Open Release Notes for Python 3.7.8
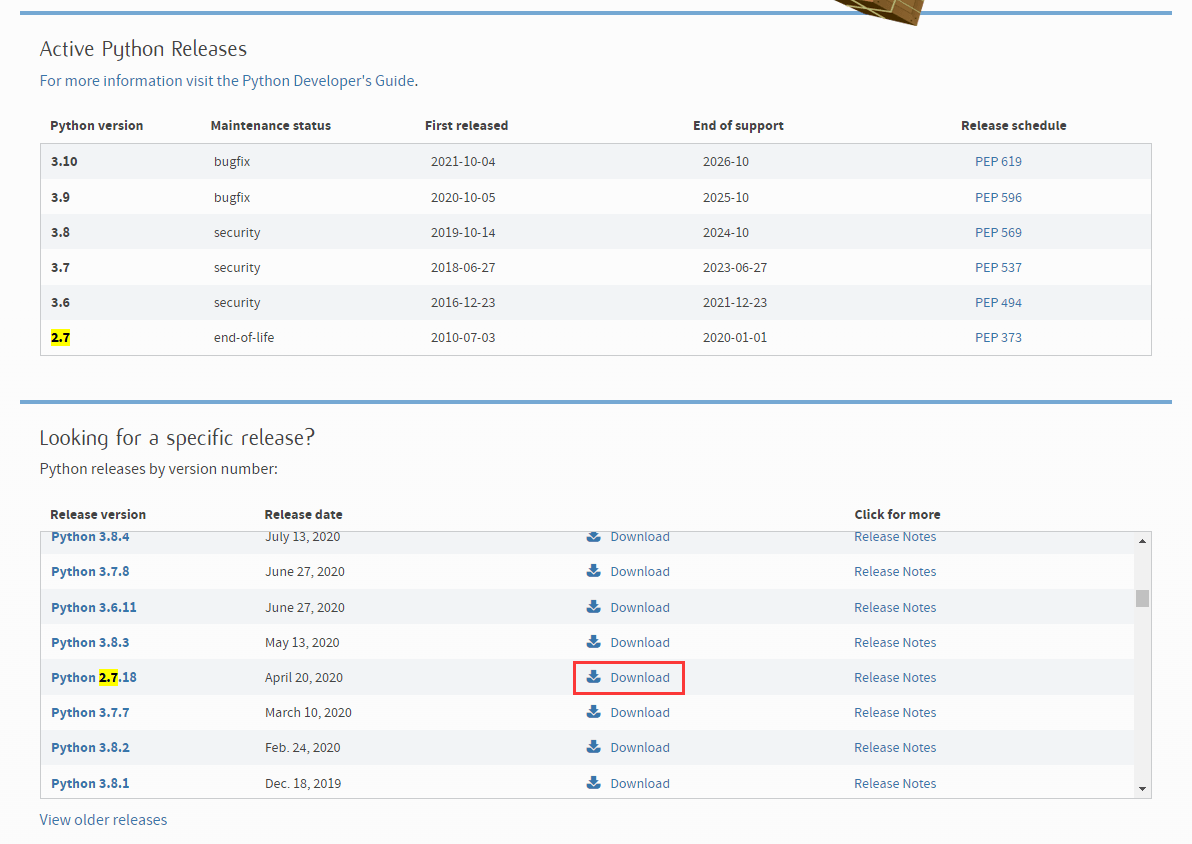Viewport: 1192px width, 844px height. (x=895, y=571)
